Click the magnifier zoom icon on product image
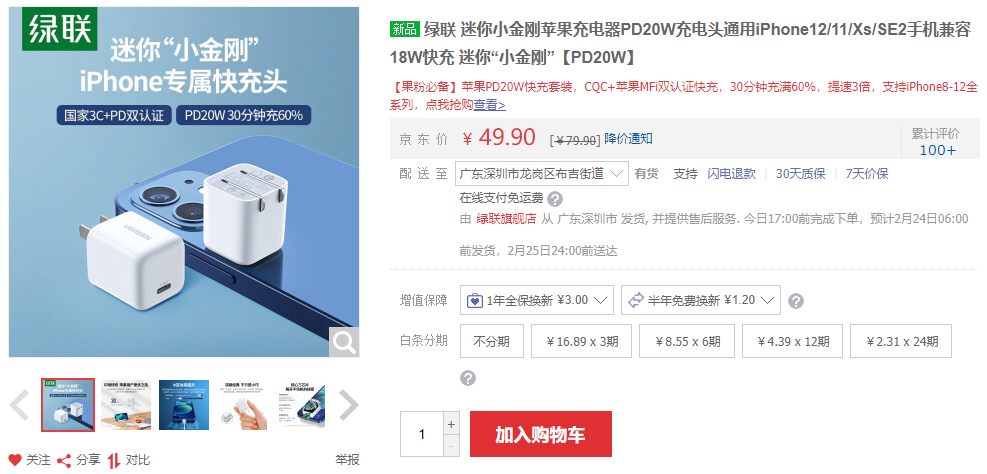This screenshot has height=474, width=987. (344, 342)
